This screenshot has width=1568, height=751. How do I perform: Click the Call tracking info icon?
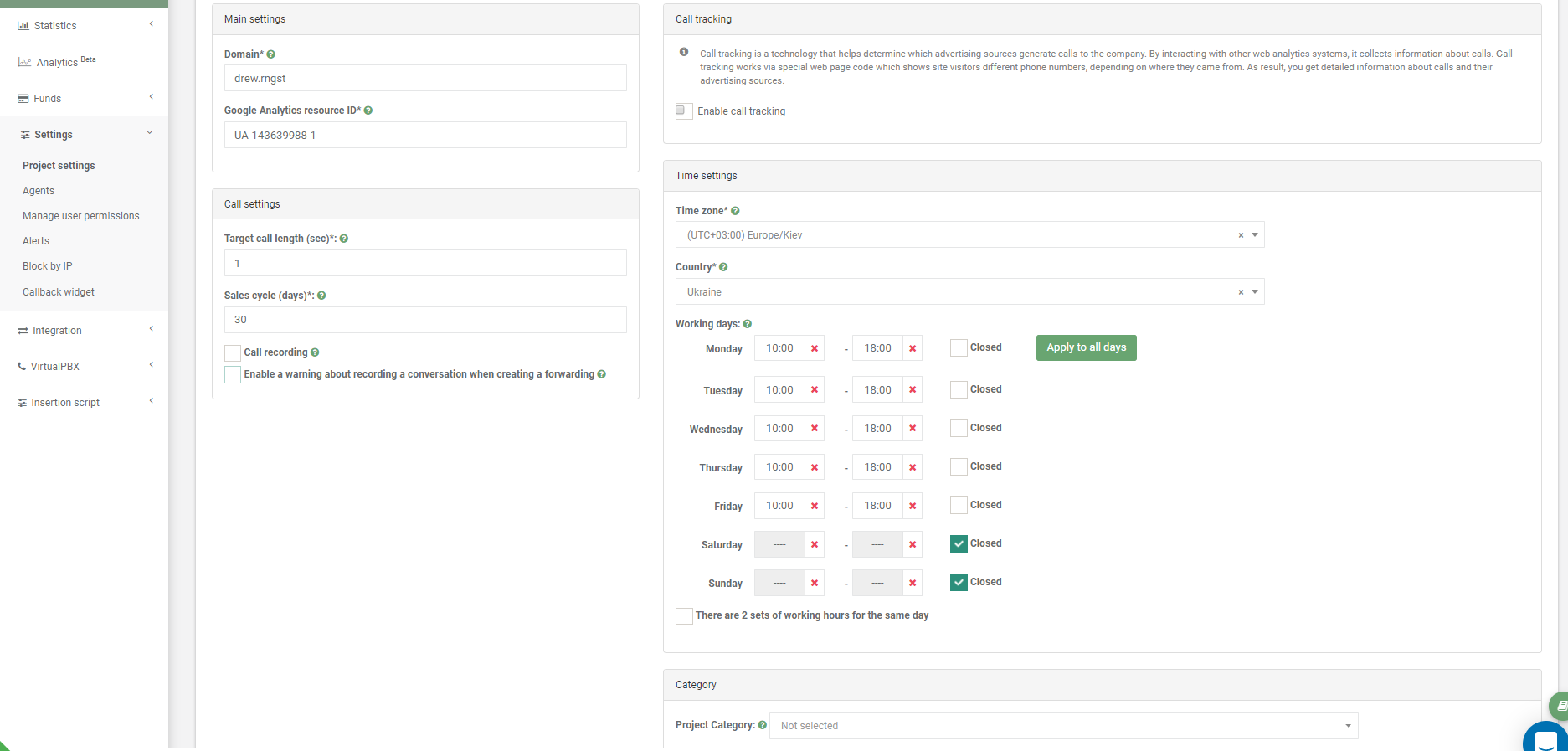pos(684,52)
